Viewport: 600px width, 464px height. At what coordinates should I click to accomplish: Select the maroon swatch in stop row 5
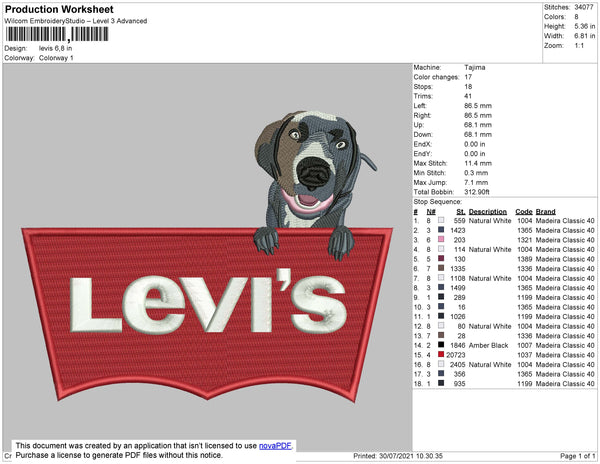(x=441, y=259)
